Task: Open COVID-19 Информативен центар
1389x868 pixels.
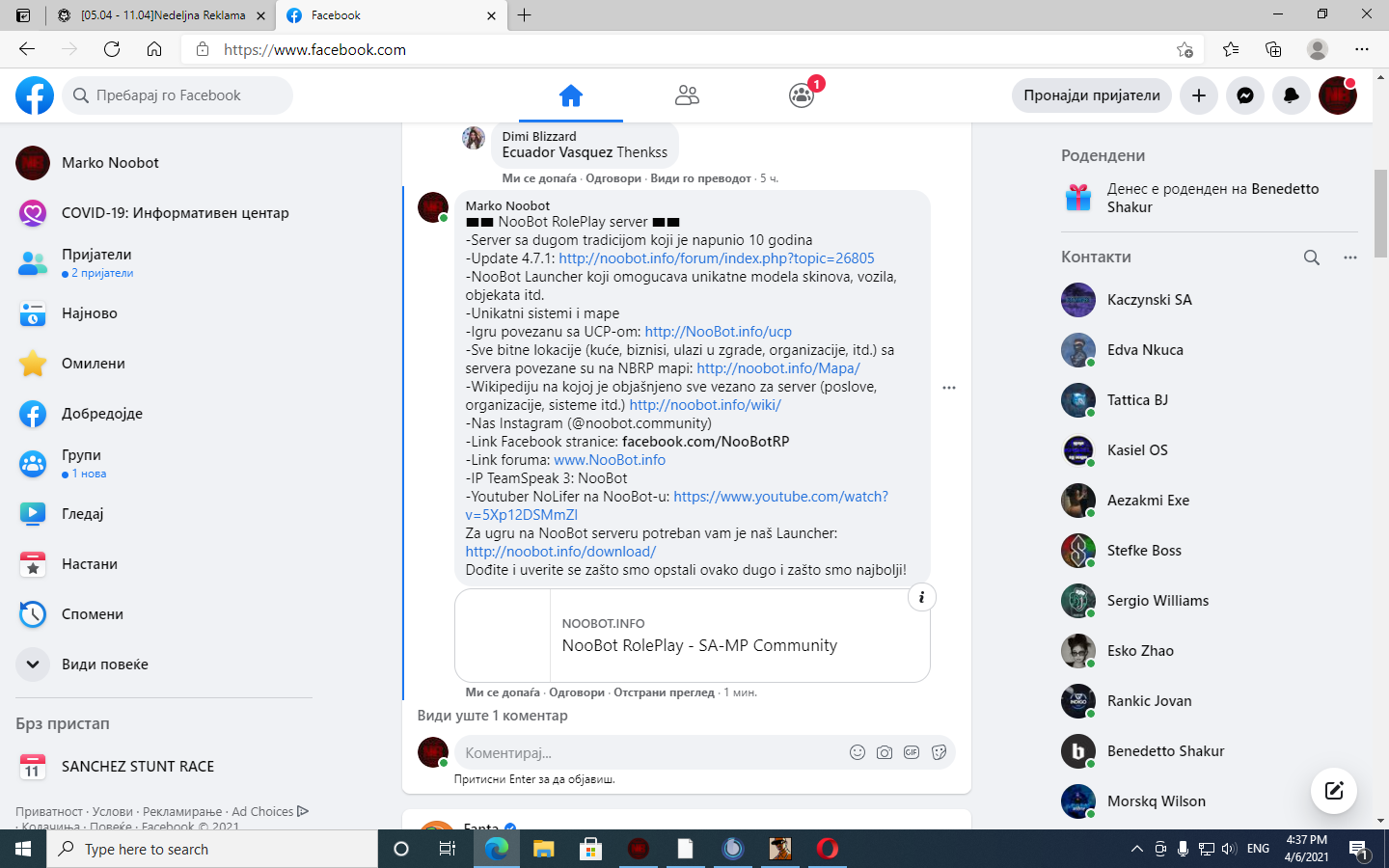Action: pyautogui.click(x=164, y=213)
